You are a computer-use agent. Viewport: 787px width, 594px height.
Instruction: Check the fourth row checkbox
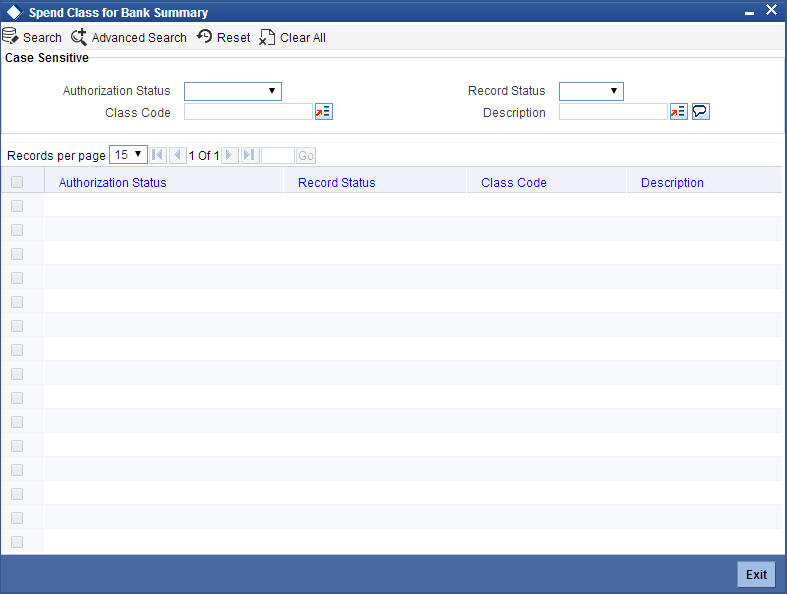click(x=17, y=278)
